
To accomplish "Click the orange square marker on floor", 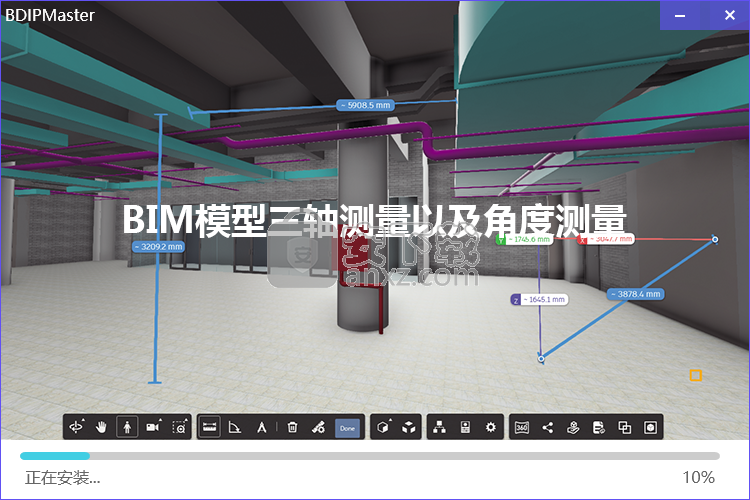I will coord(695,376).
